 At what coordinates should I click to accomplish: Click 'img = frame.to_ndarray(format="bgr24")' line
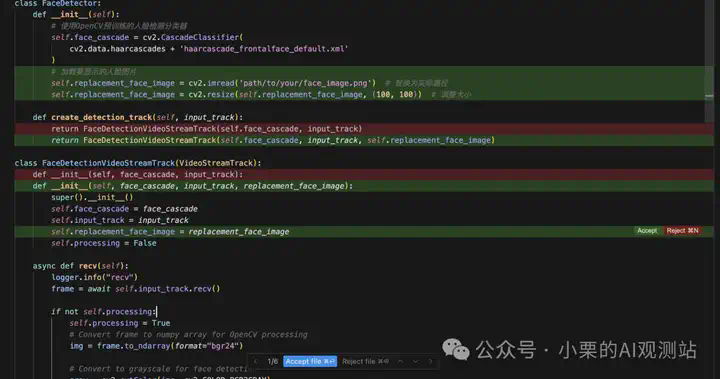tap(156, 346)
